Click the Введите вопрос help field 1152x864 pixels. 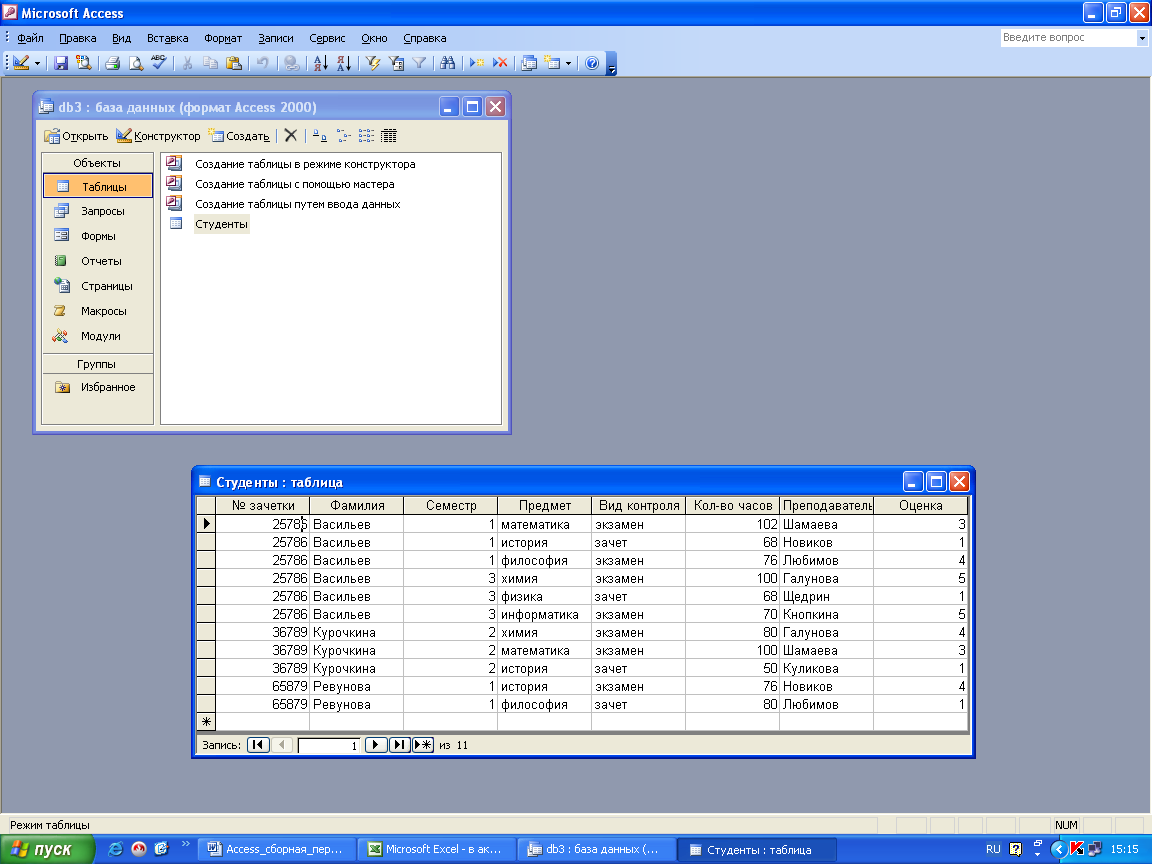tap(1069, 37)
